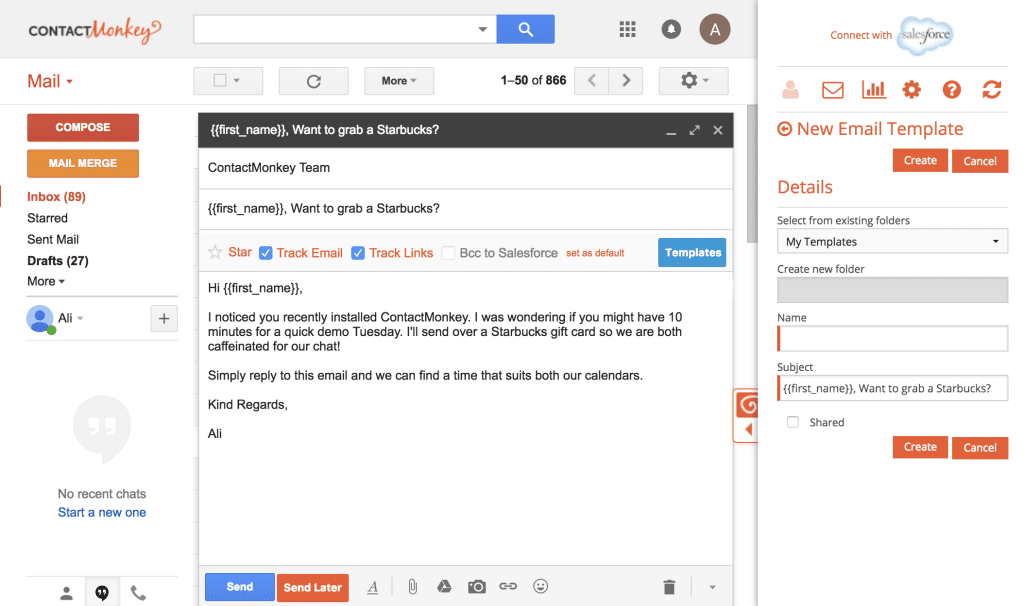
Task: Open the bar chart stats icon
Action: [x=874, y=89]
